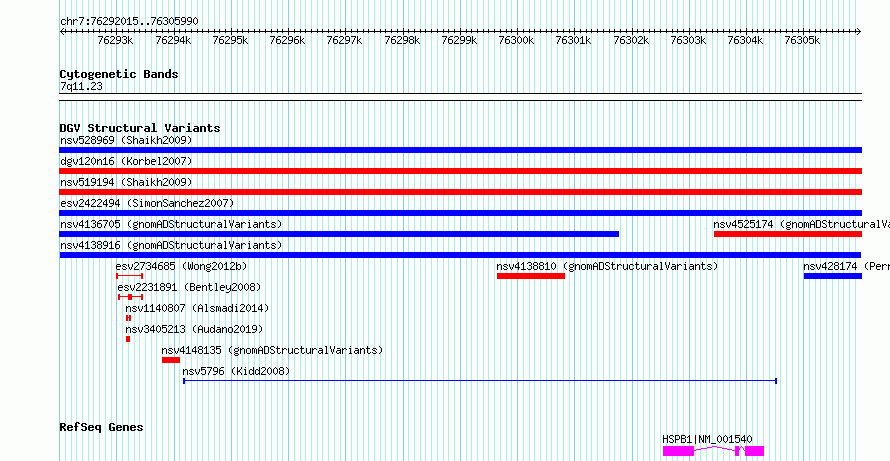Click the blue nsv4136705 variant bar
Screen dimensions: 890x461
click(339, 234)
